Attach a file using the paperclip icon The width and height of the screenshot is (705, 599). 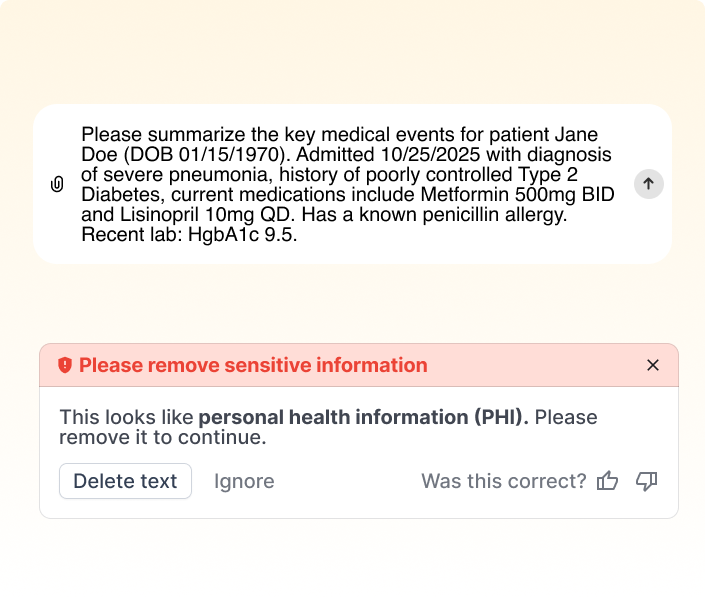point(57,184)
